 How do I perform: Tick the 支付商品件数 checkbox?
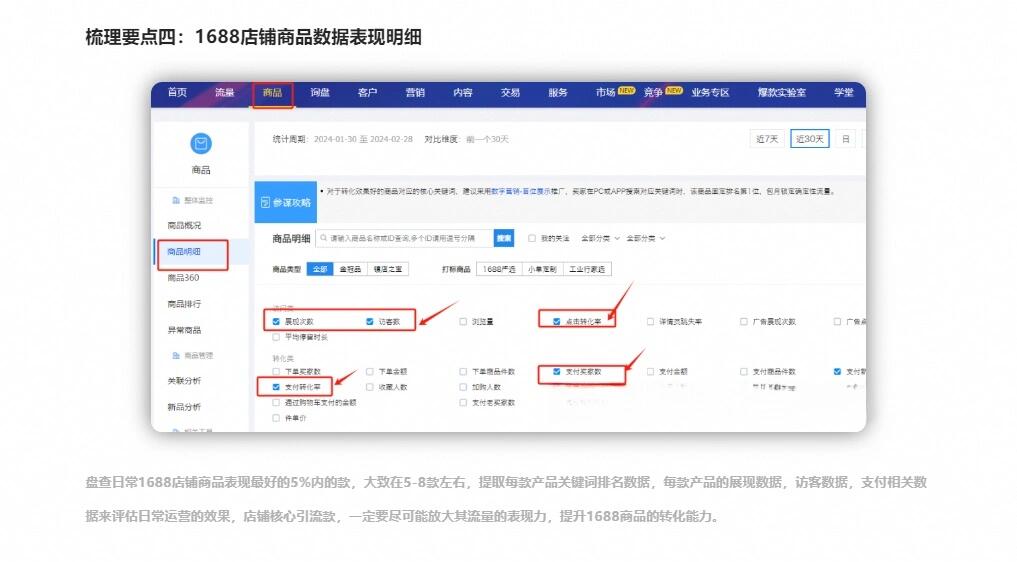pyautogui.click(x=743, y=371)
